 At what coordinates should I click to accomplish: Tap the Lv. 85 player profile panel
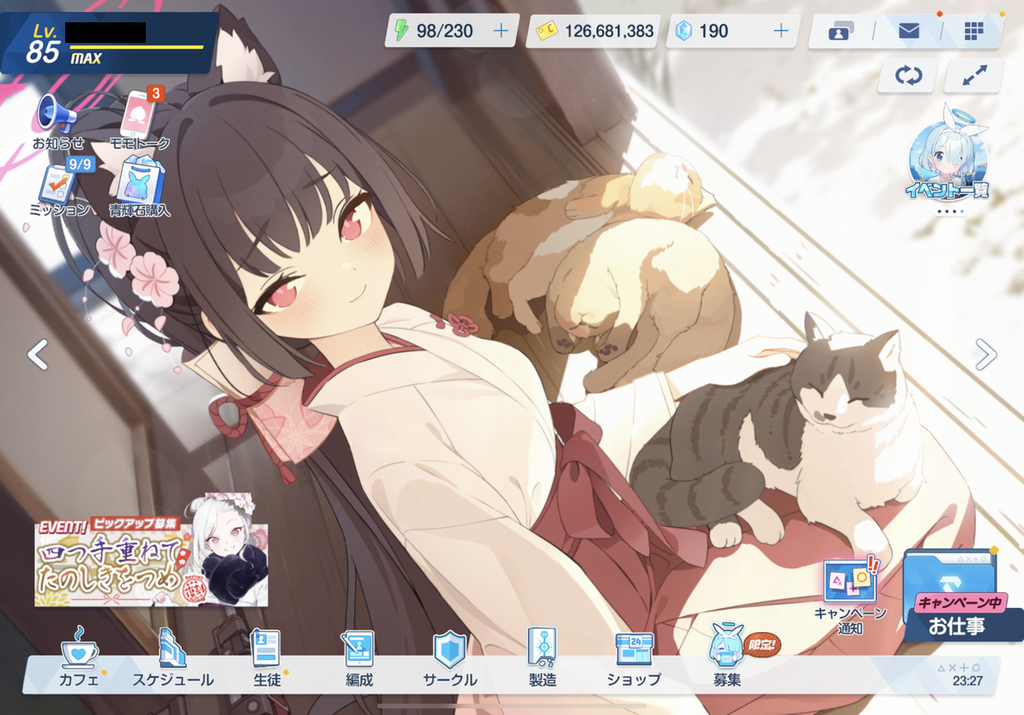[x=109, y=43]
